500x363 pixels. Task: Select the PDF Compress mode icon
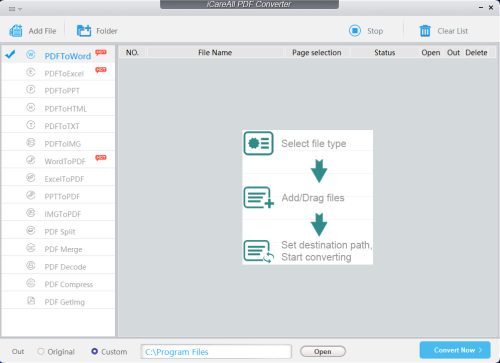tap(31, 283)
